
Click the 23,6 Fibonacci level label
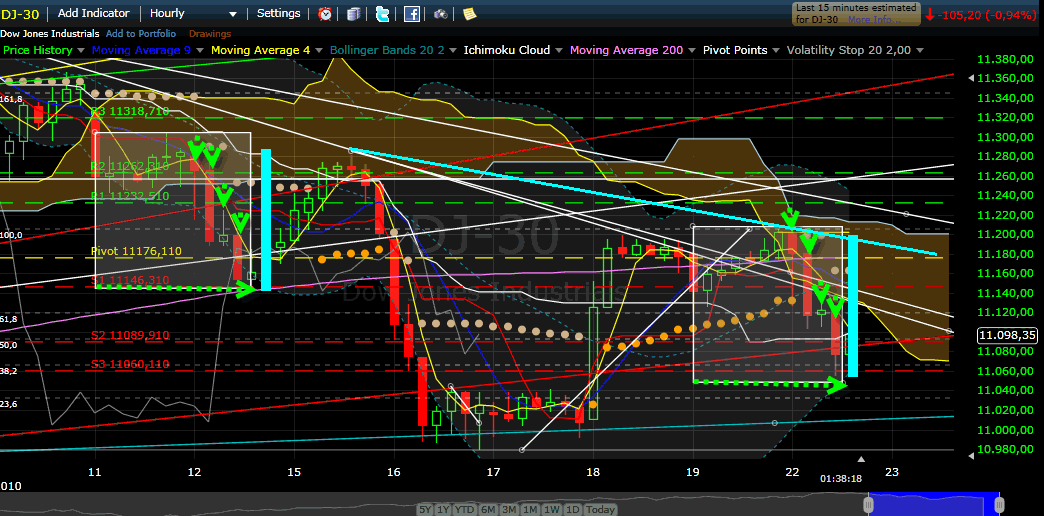(x=9, y=404)
